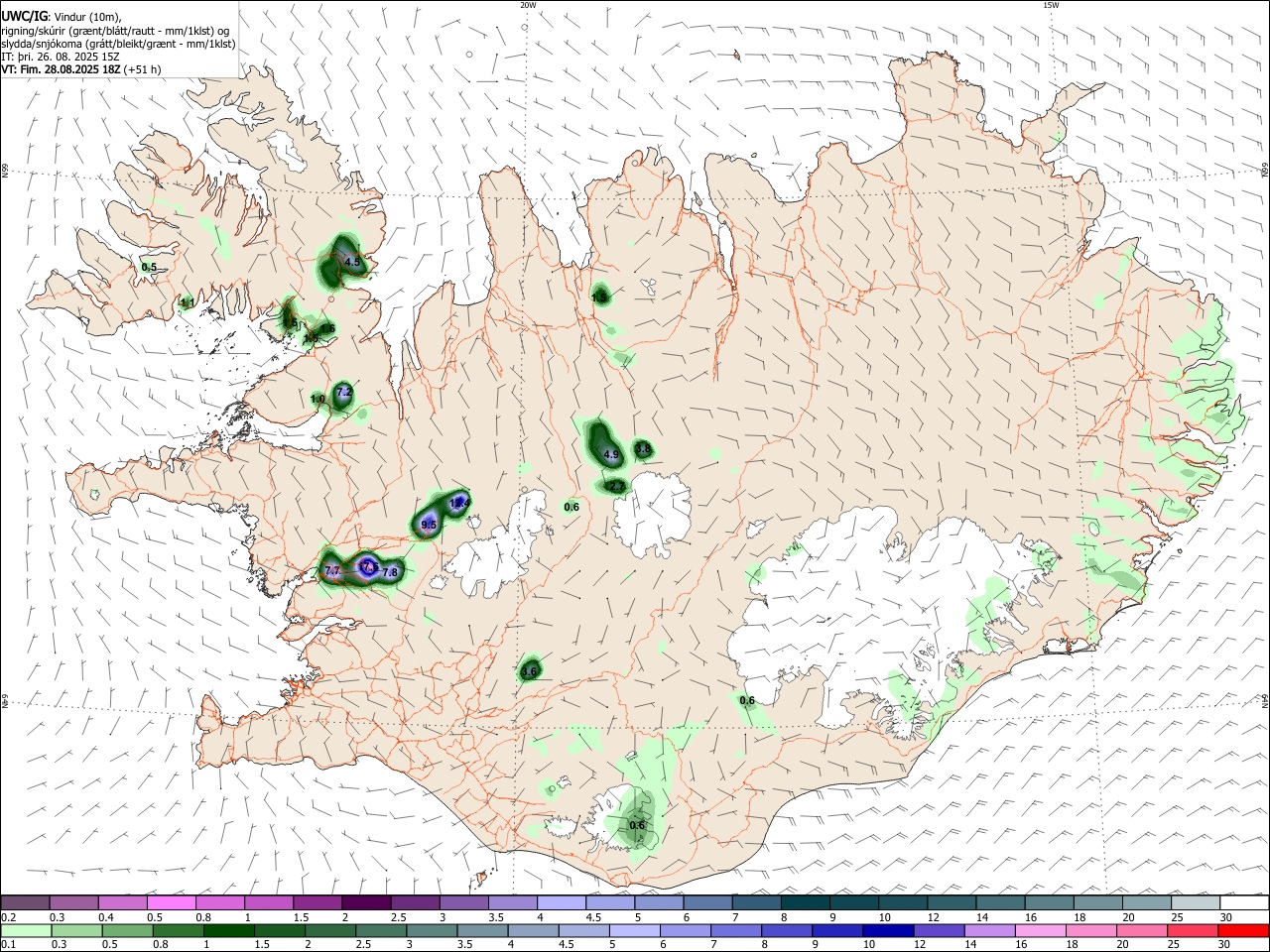The height and width of the screenshot is (952, 1270).
Task: Select the grey-green 3 rain scale swatch
Action: tap(432, 930)
